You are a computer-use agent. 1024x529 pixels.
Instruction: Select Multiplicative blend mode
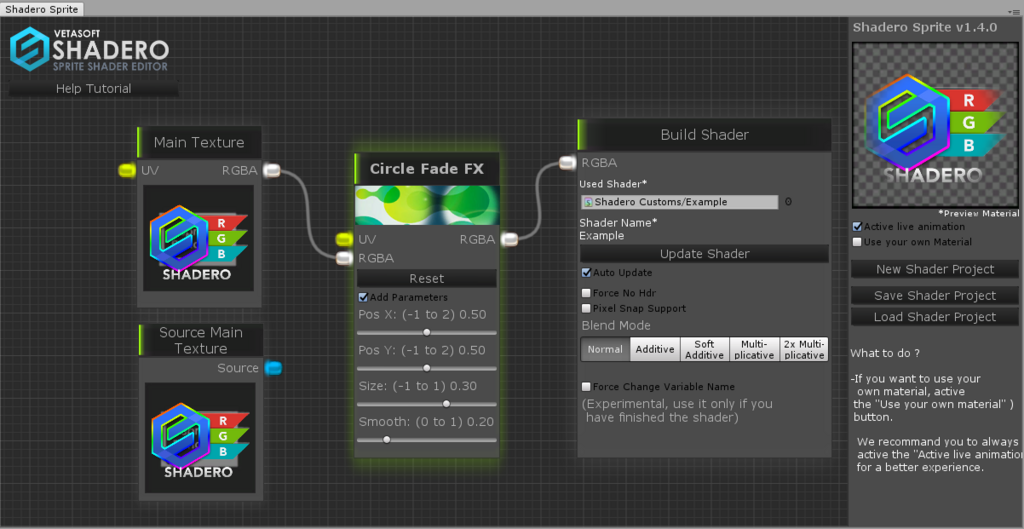click(754, 349)
